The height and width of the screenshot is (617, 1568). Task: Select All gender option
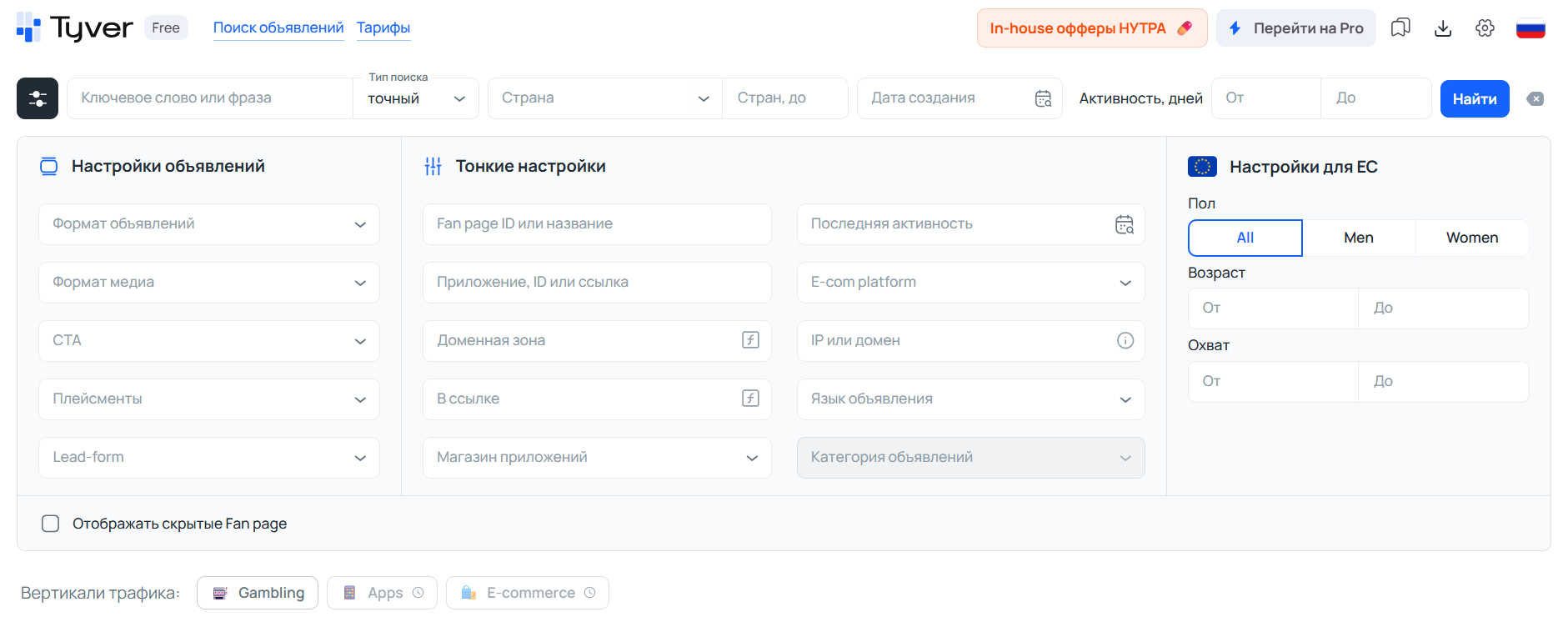pyautogui.click(x=1245, y=238)
